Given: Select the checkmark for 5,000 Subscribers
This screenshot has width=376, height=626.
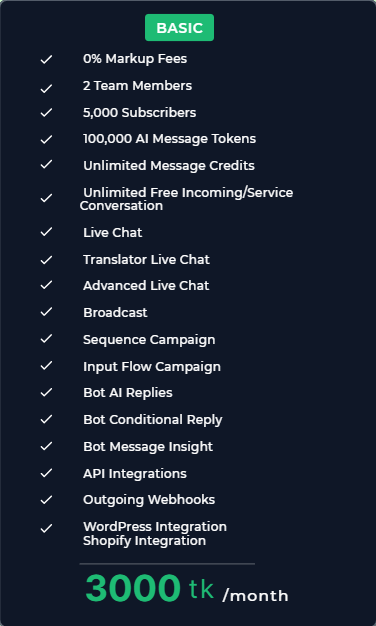Looking at the screenshot, I should [46, 113].
